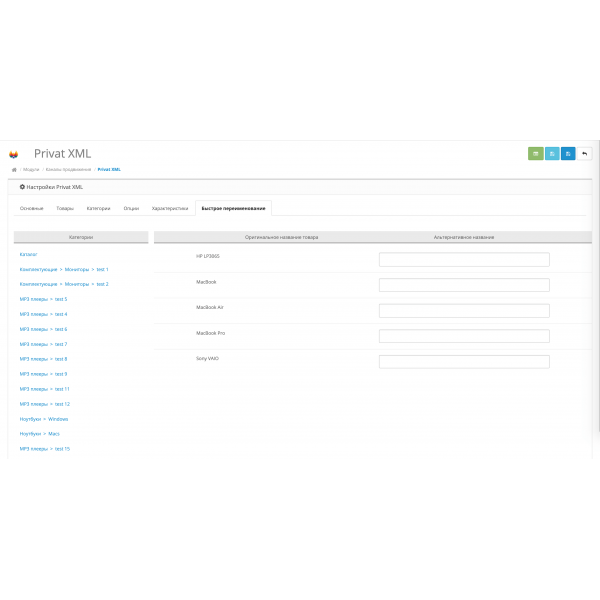600x600 pixels.
Task: Open the MP3 плееры > test 9 category
Action: click(x=43, y=374)
